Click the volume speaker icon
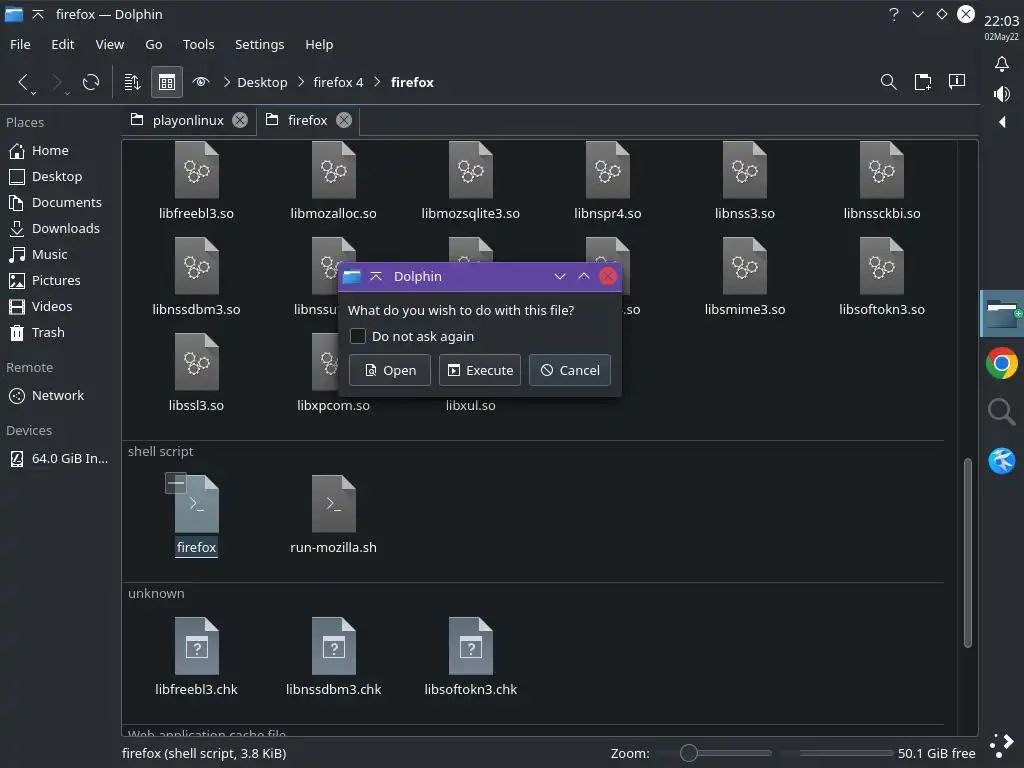 click(x=1001, y=94)
